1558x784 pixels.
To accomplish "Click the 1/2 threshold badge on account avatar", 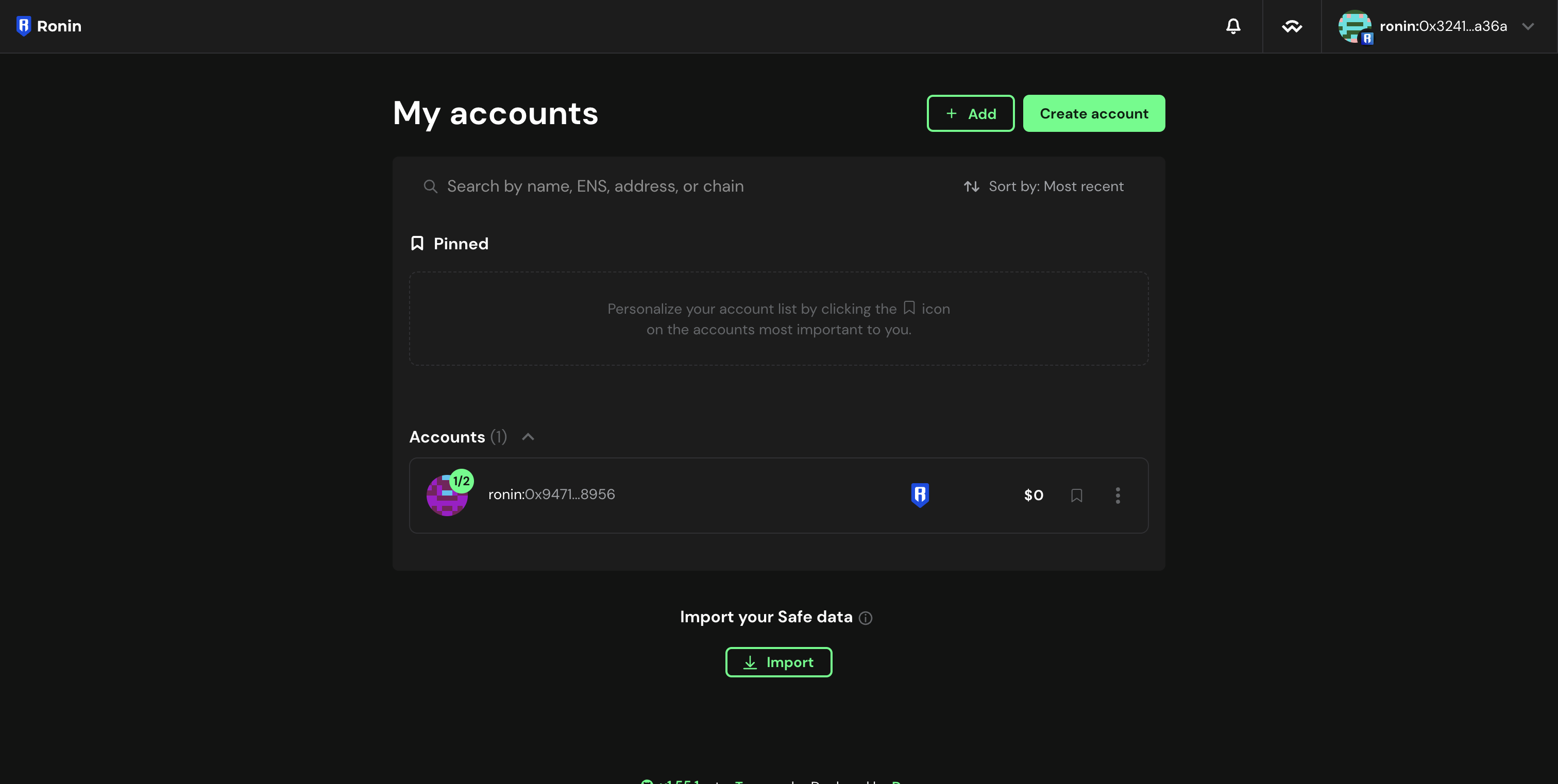I will 462,481.
